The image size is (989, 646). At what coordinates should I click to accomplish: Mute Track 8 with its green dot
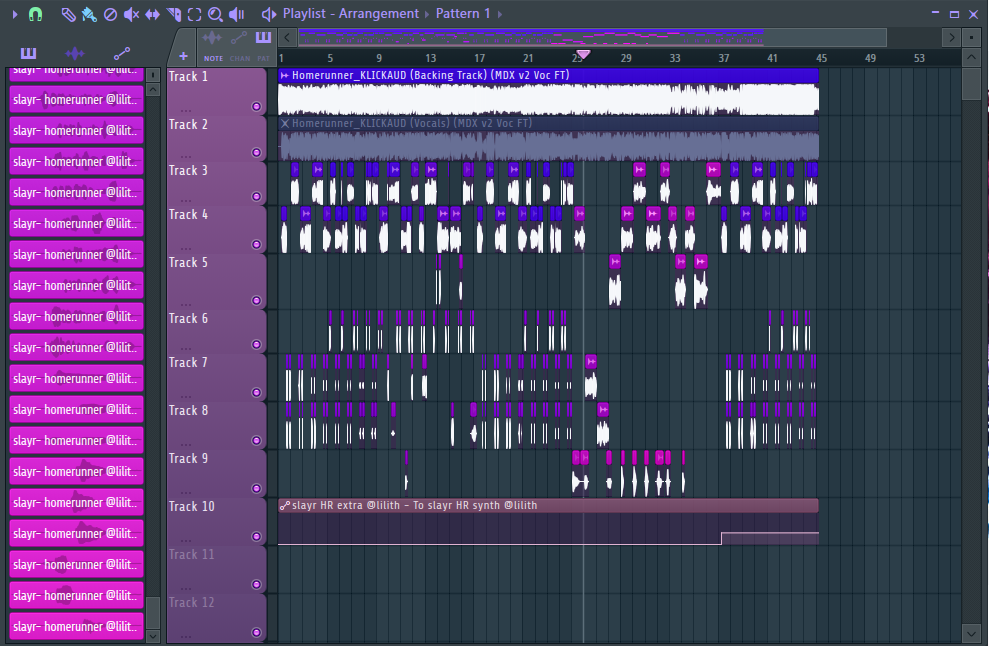point(256,440)
